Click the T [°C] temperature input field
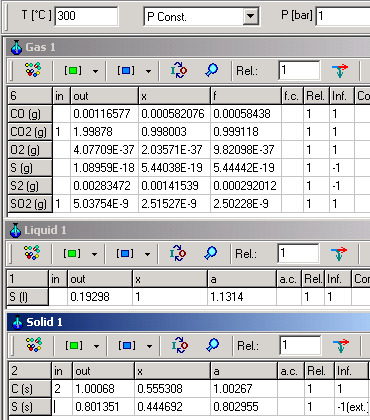 pyautogui.click(x=86, y=16)
